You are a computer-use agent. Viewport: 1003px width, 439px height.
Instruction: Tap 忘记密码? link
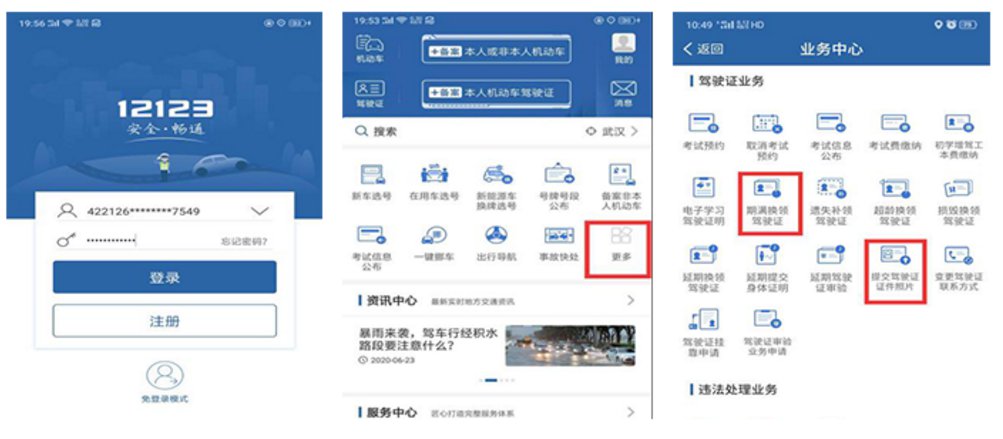pos(244,242)
